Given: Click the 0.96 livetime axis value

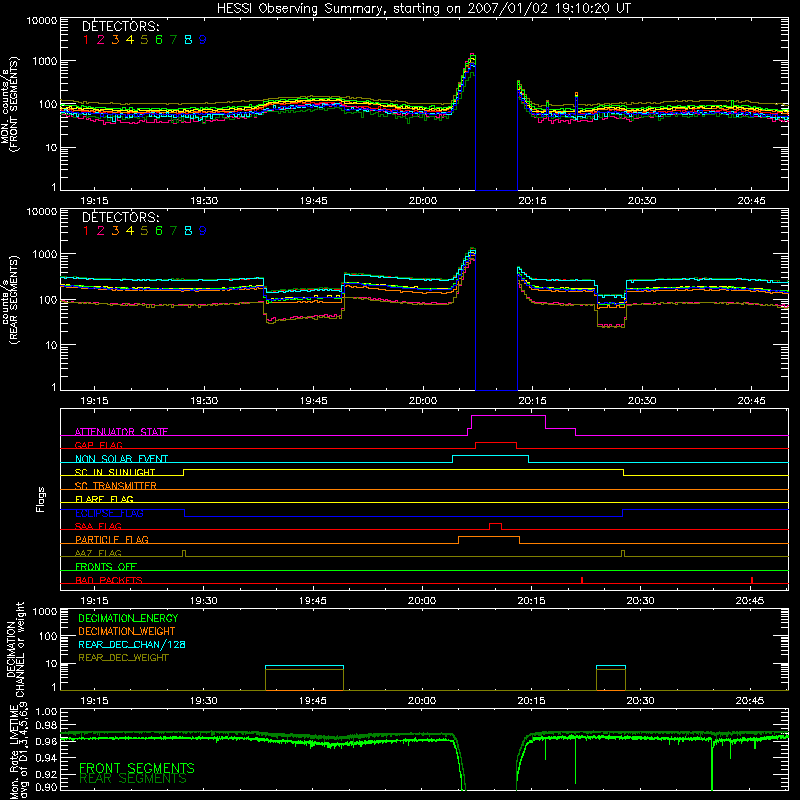Looking at the screenshot, I should pyautogui.click(x=46, y=741).
